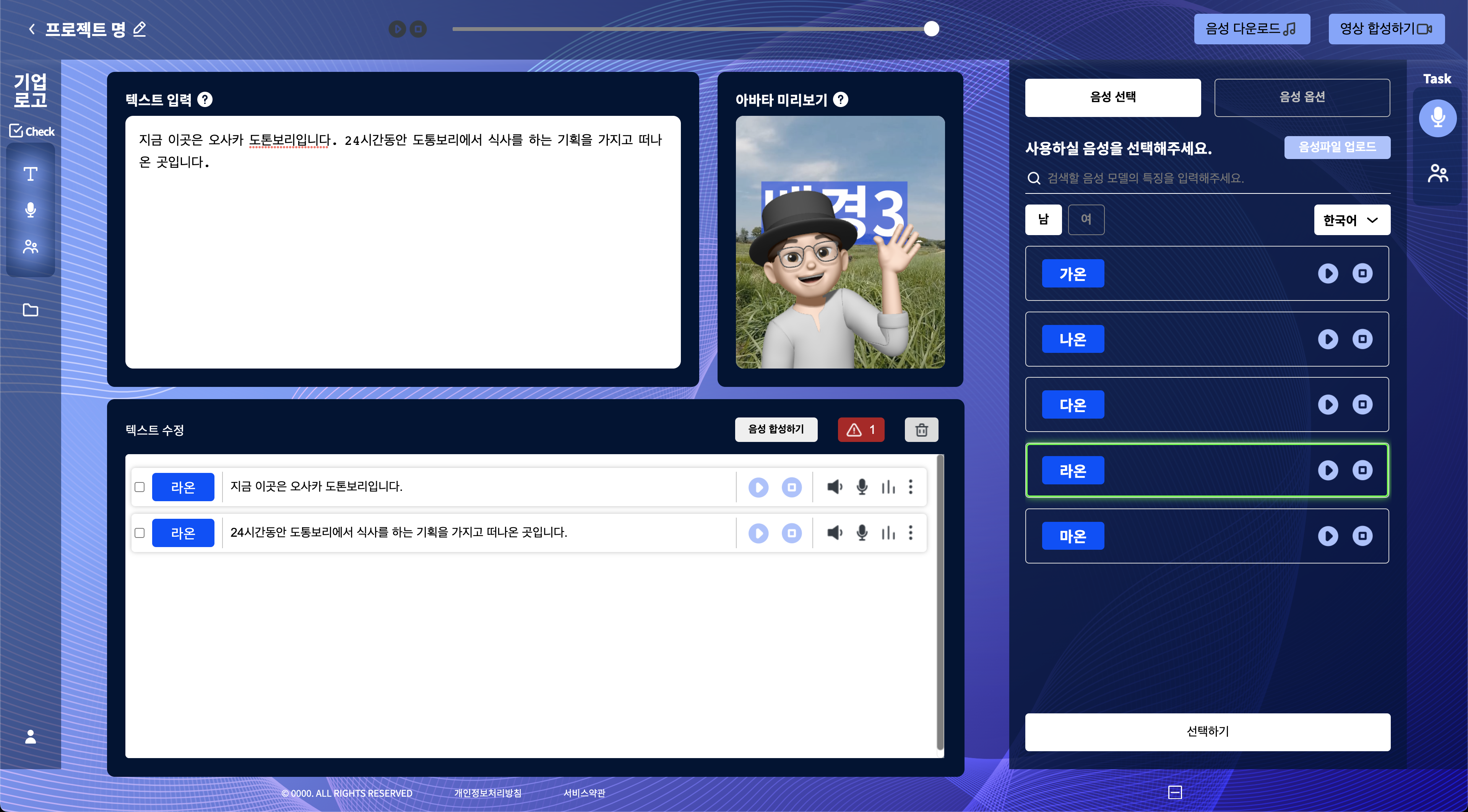
Task: Click speaker volume icon in first row
Action: (x=835, y=487)
